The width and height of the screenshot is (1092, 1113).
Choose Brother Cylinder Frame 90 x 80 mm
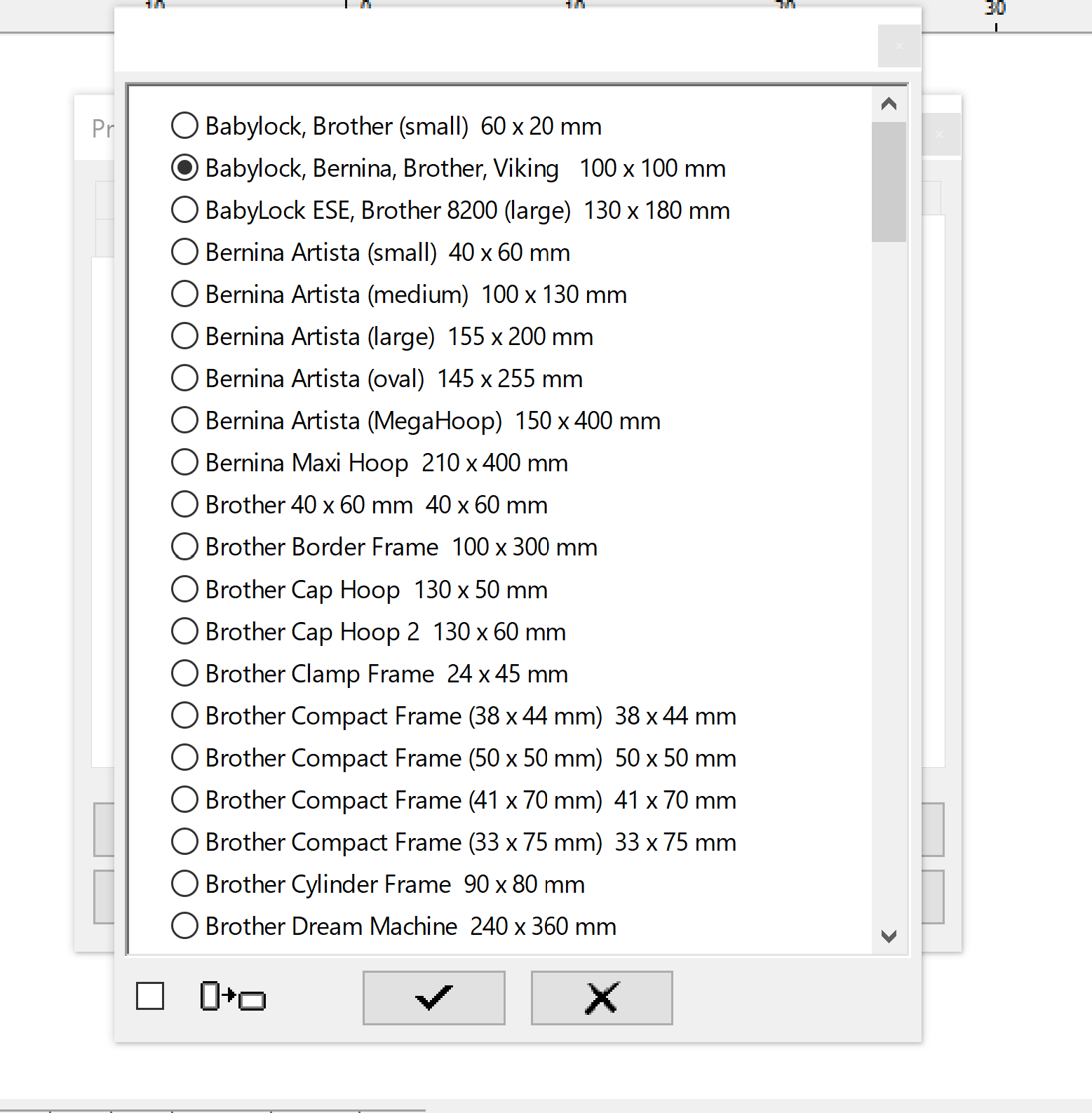(184, 884)
